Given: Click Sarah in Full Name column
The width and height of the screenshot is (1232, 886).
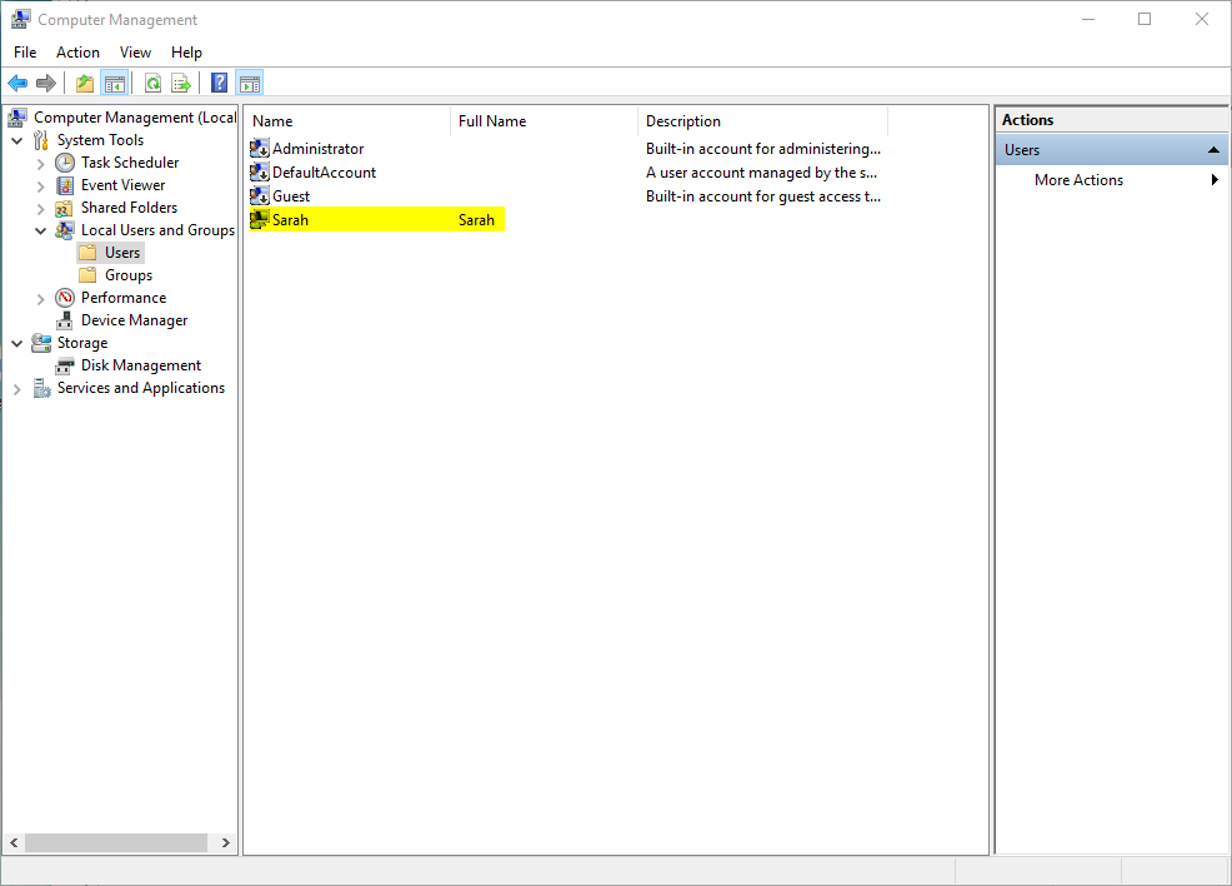Looking at the screenshot, I should pos(476,220).
